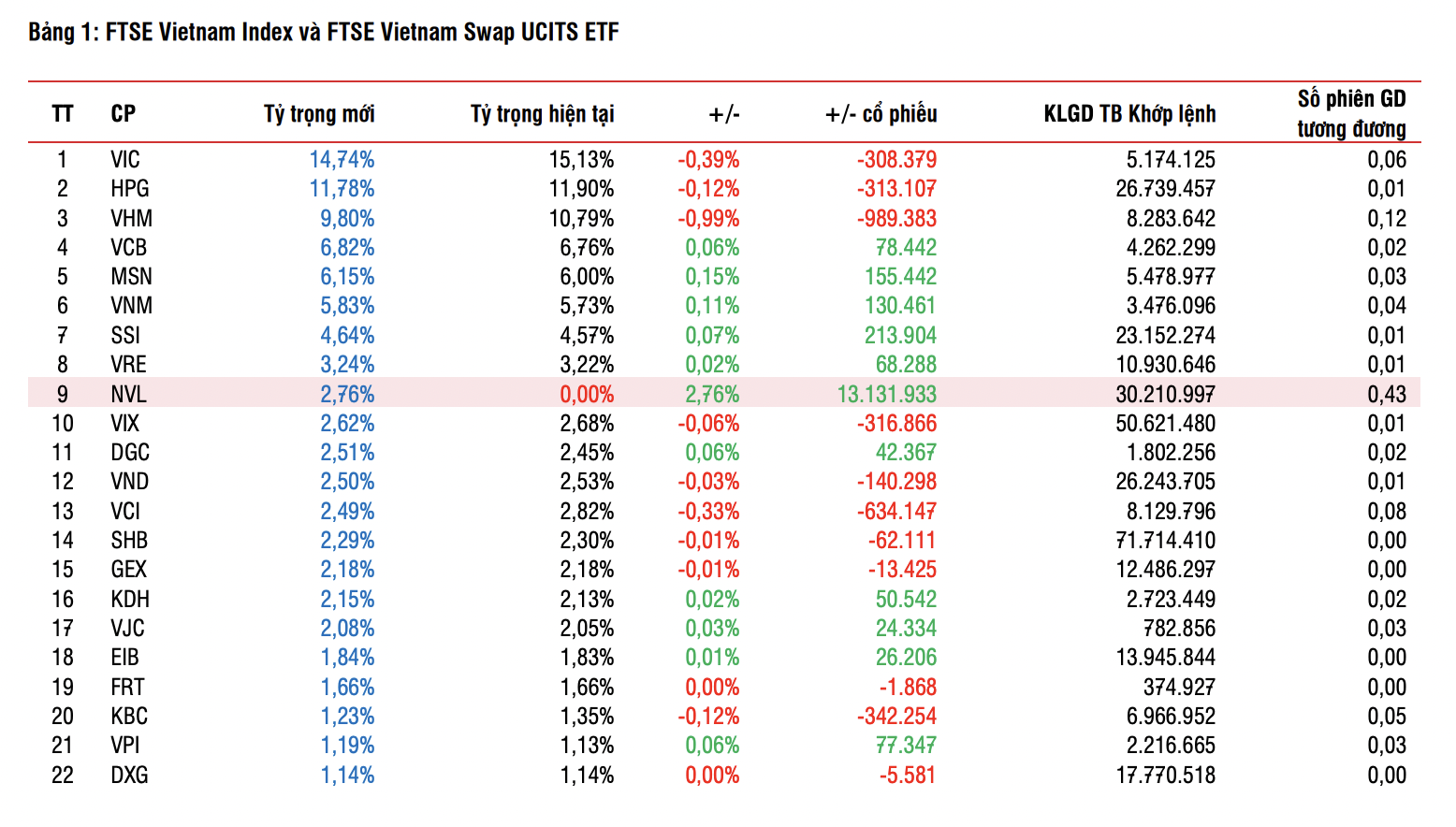The height and width of the screenshot is (827, 1456).
Task: Click the VJC volume value 782.856
Action: point(1179,629)
